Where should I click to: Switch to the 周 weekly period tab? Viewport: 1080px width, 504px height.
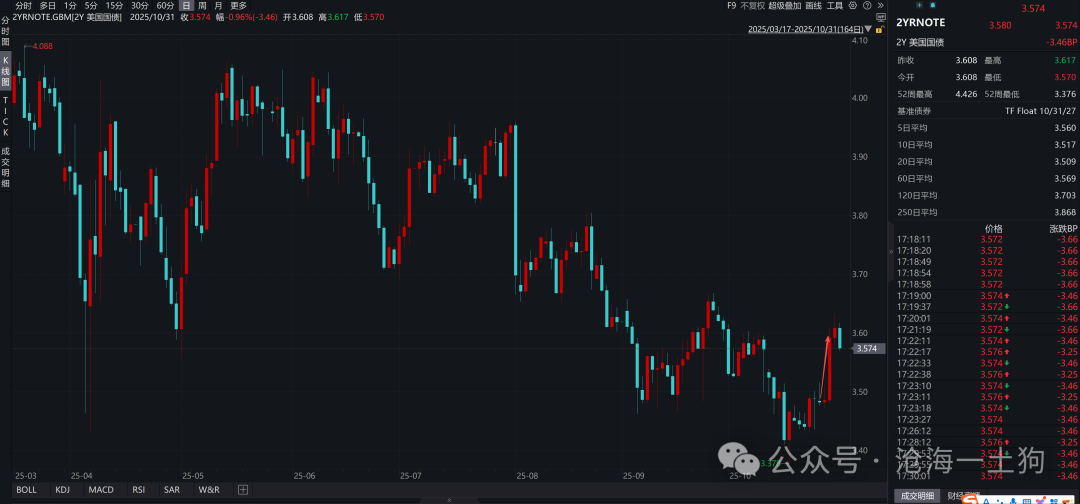pos(203,5)
